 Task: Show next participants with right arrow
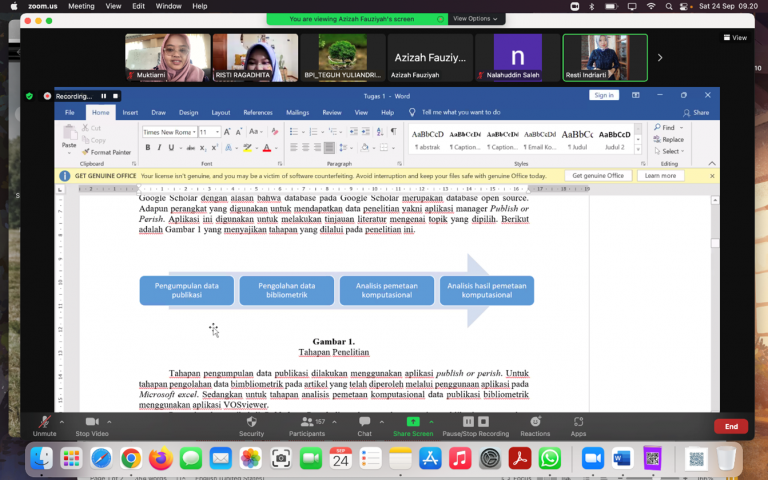[660, 58]
